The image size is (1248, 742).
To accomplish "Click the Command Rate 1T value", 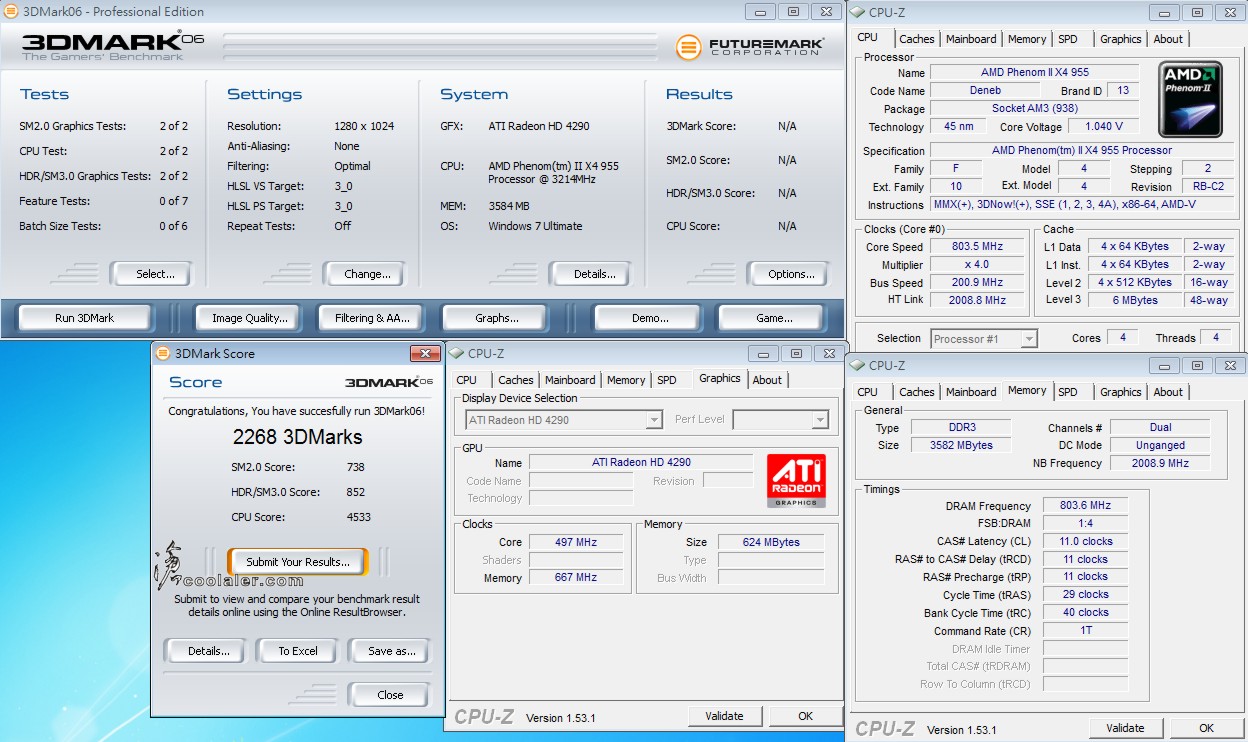I will (x=1085, y=631).
